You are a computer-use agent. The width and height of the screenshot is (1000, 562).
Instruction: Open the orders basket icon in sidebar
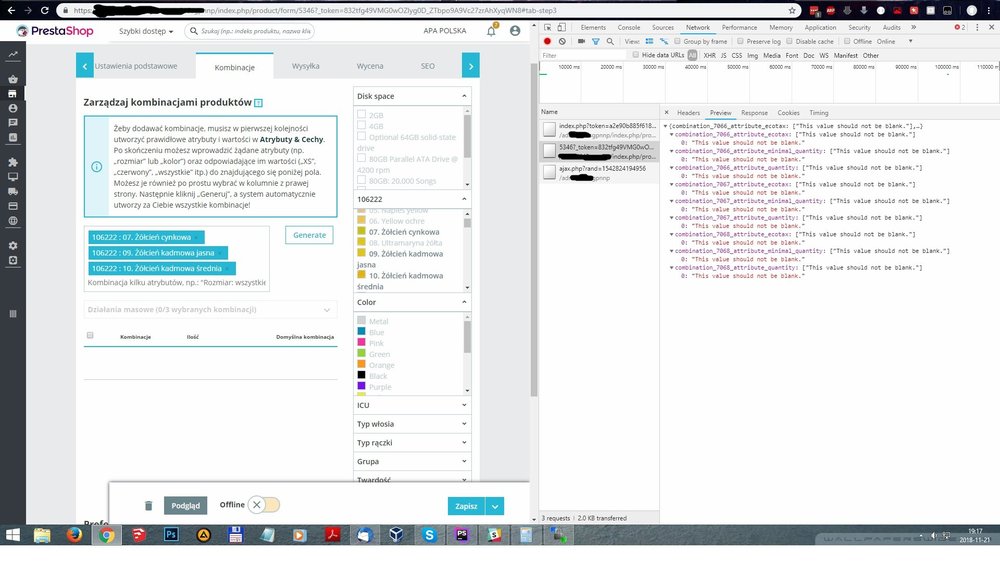(13, 79)
